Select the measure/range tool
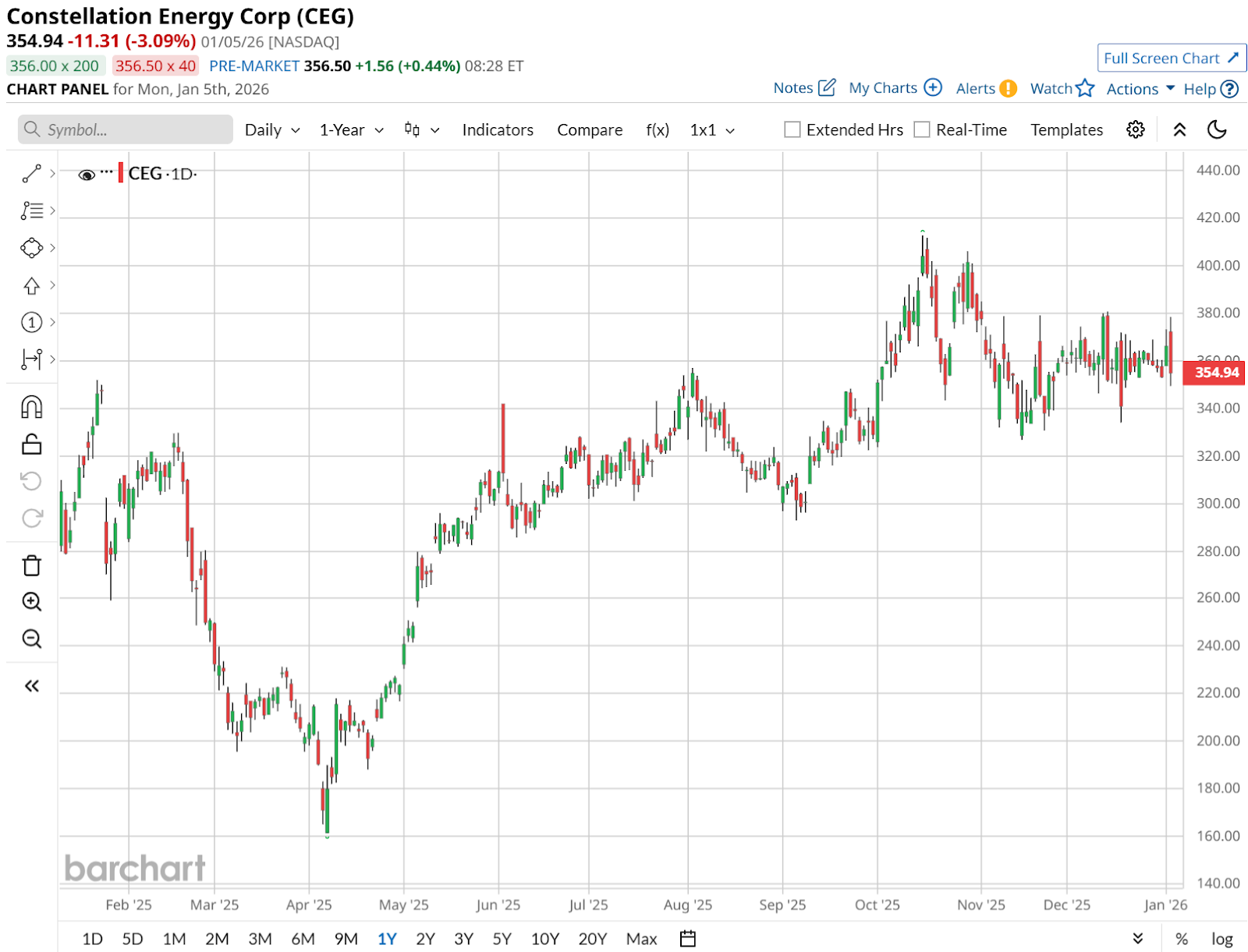Image resolution: width=1248 pixels, height=952 pixels. (x=31, y=359)
